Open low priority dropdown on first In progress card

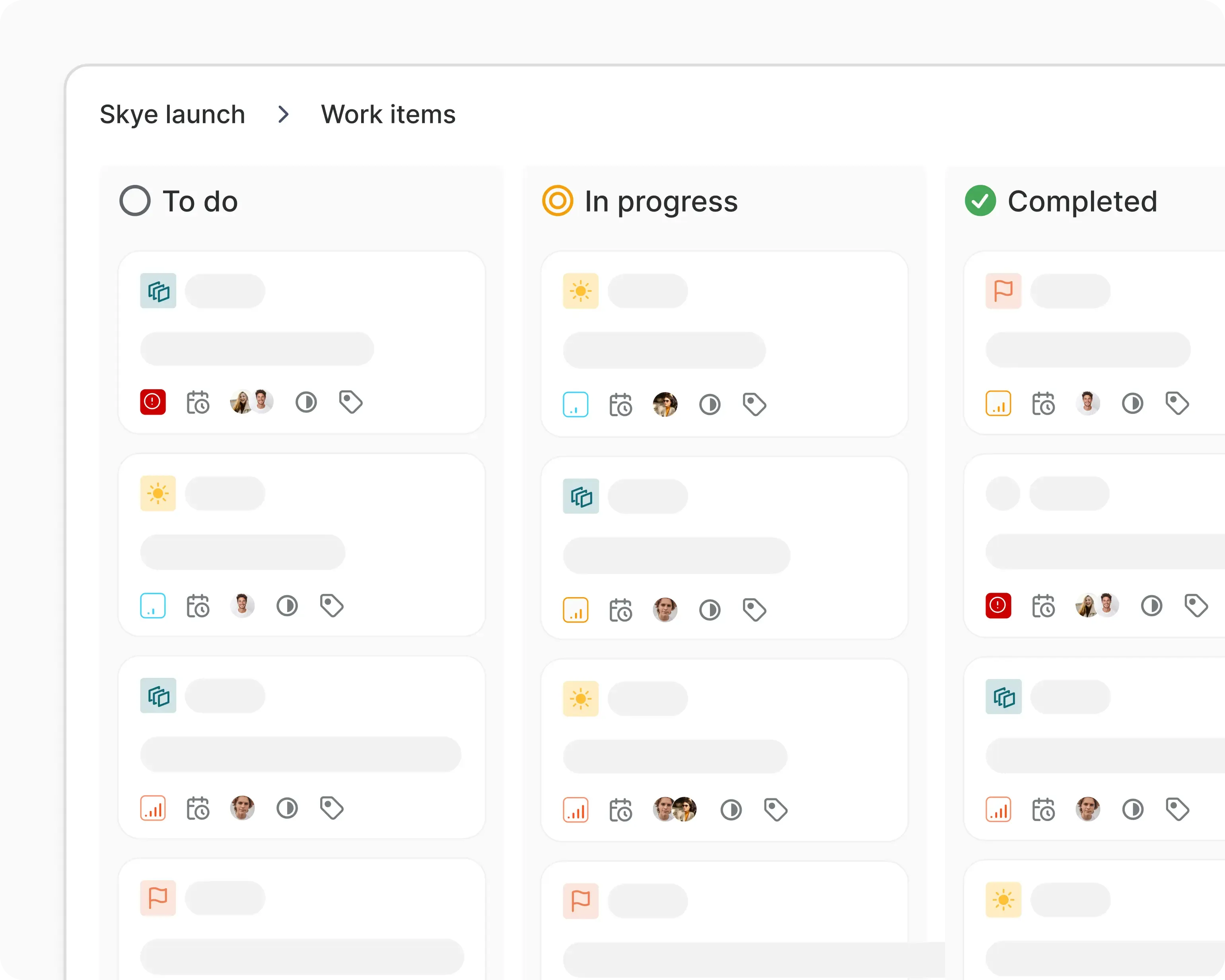(x=576, y=405)
